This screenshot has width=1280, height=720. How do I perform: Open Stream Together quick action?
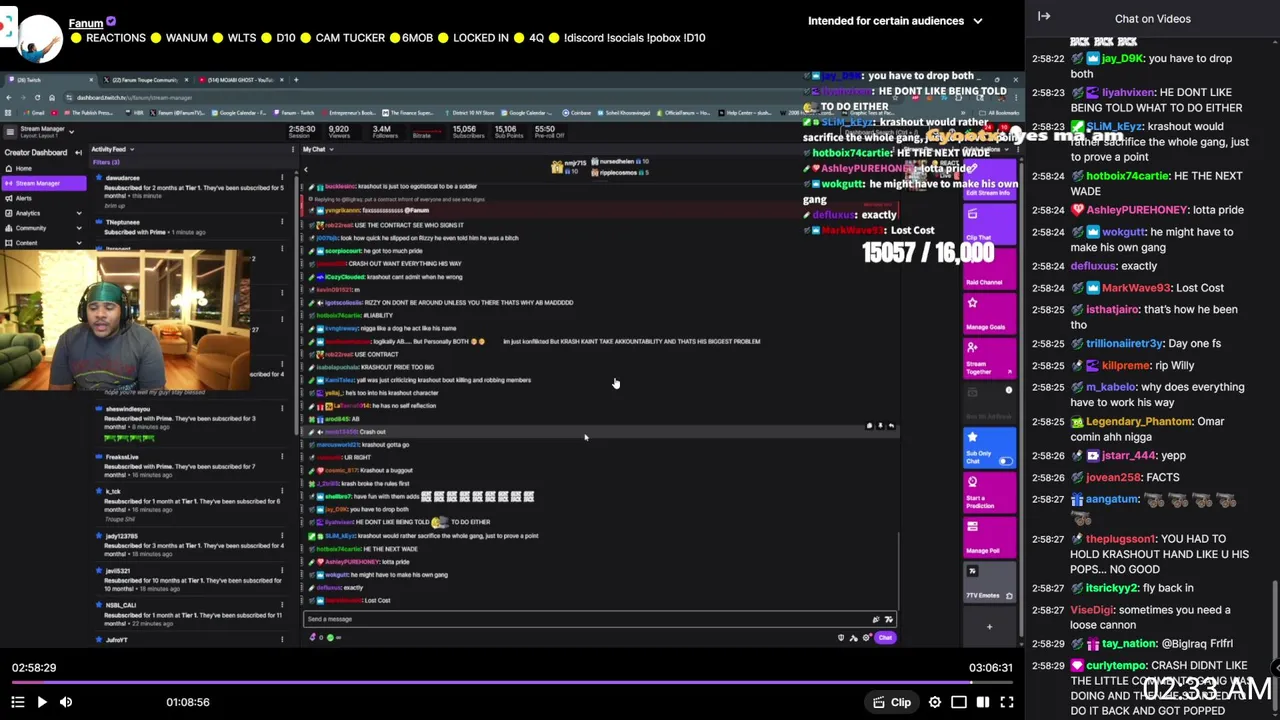[x=988, y=360]
